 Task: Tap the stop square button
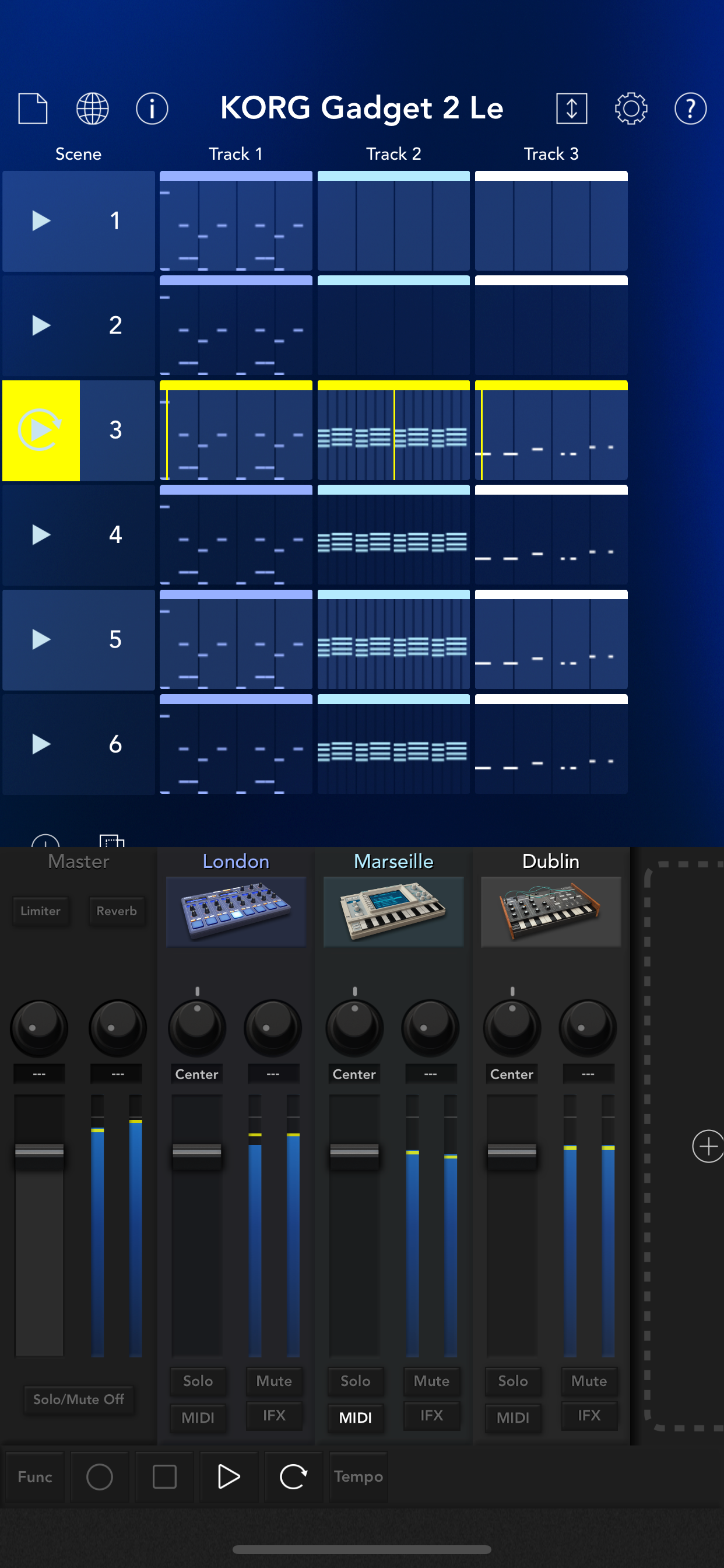coord(164,1476)
